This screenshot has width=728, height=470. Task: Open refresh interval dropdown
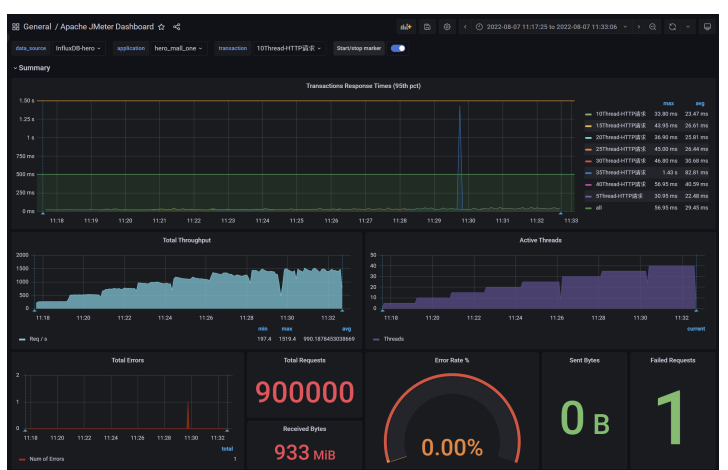[688, 27]
